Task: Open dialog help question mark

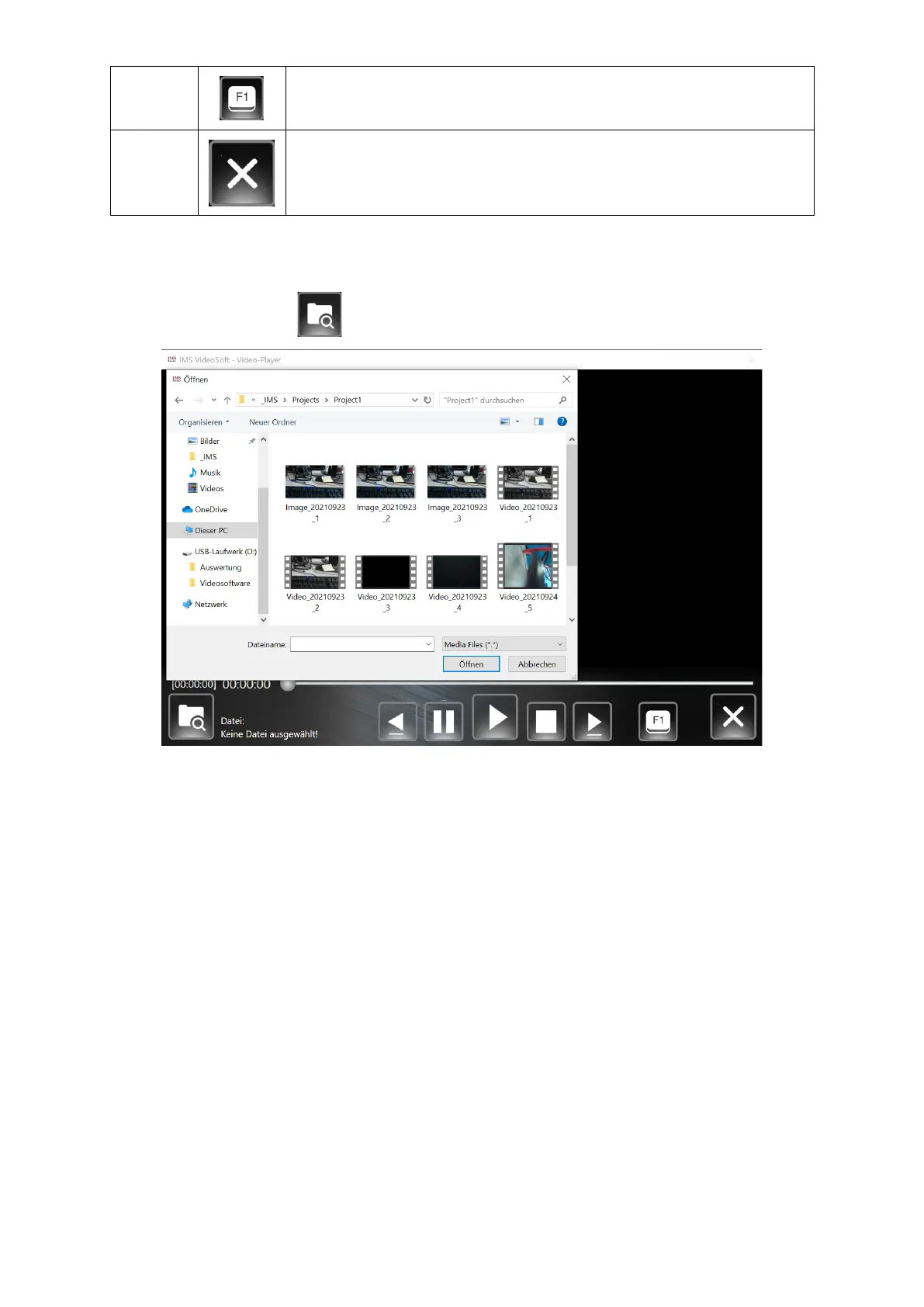Action: pos(562,421)
